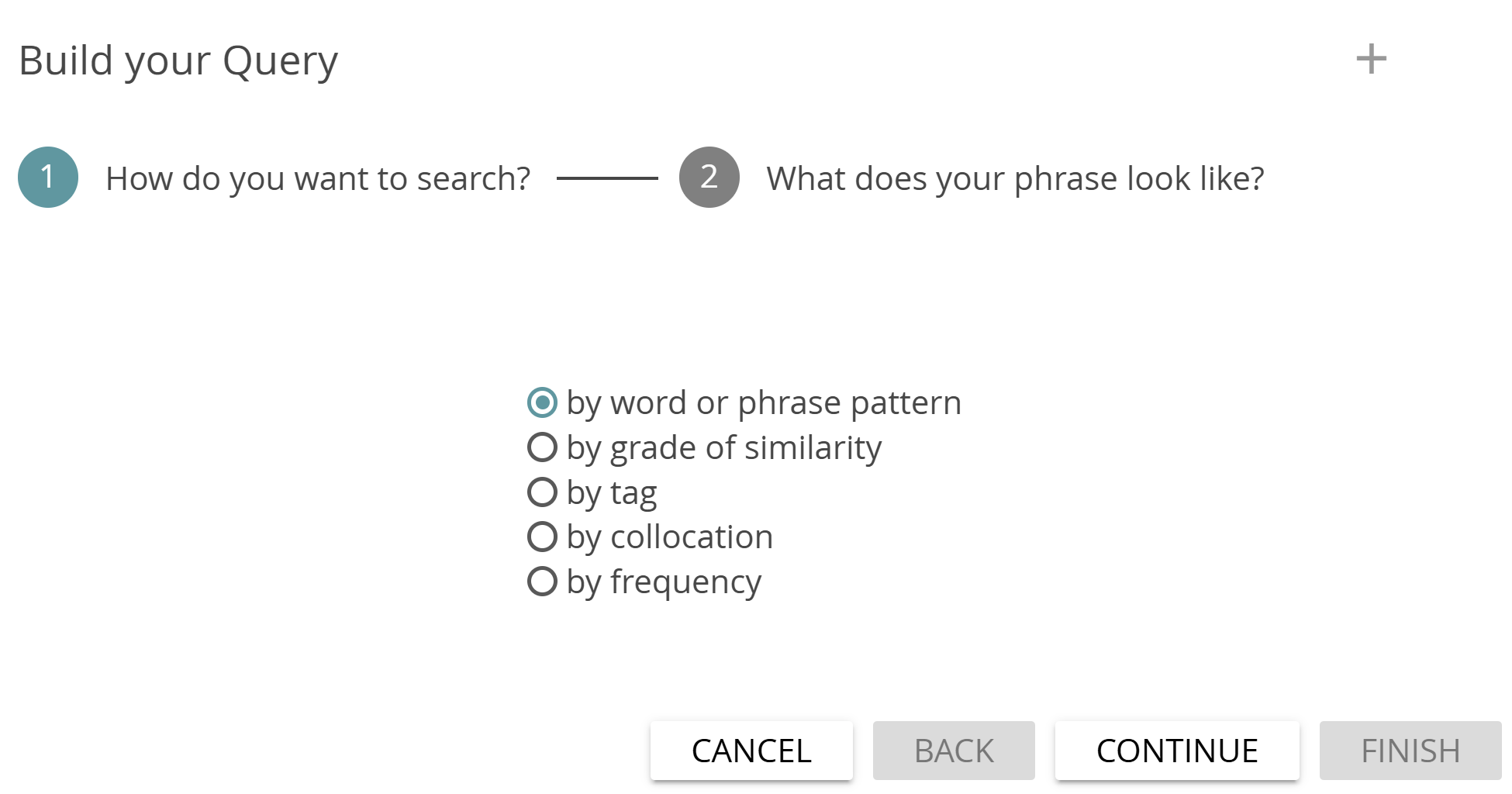This screenshot has width=1512, height=794.
Task: Click the 'by frequency' label text
Action: 664,581
